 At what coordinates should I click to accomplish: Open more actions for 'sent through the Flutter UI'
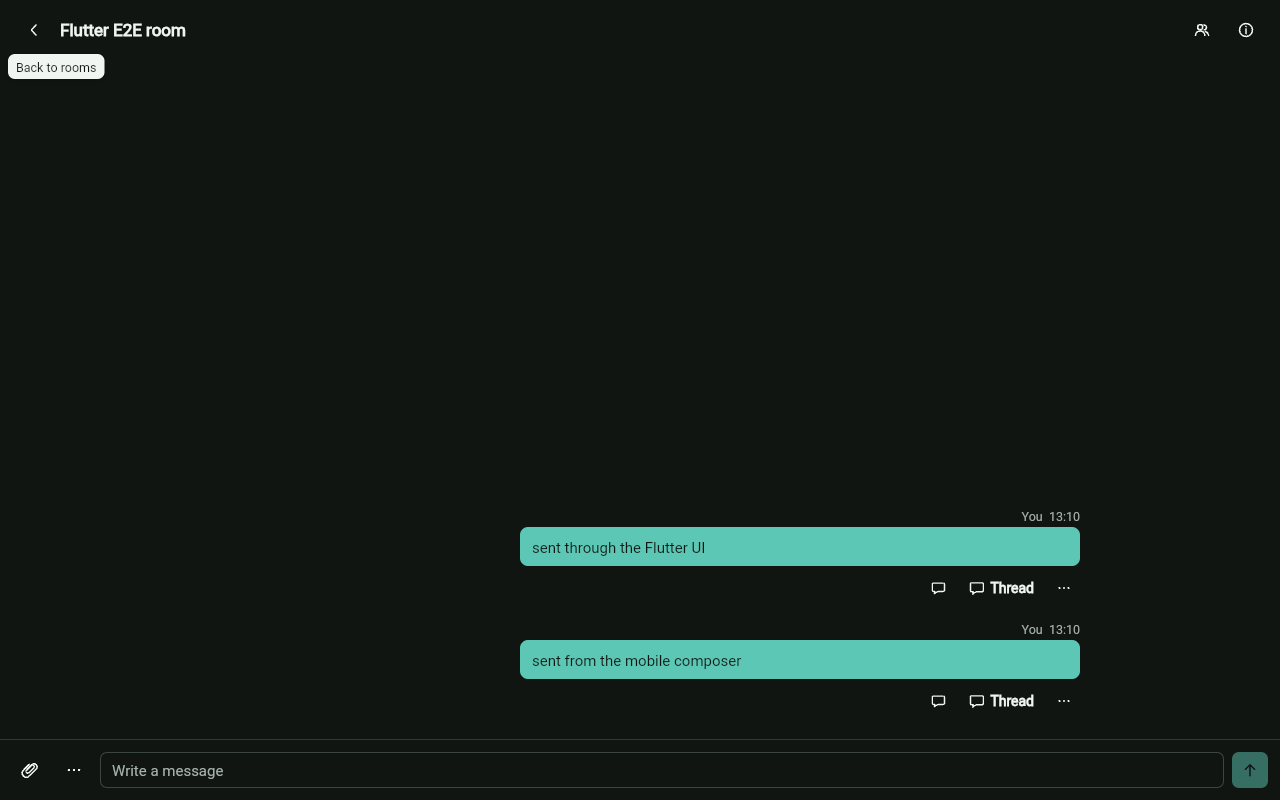point(1064,588)
